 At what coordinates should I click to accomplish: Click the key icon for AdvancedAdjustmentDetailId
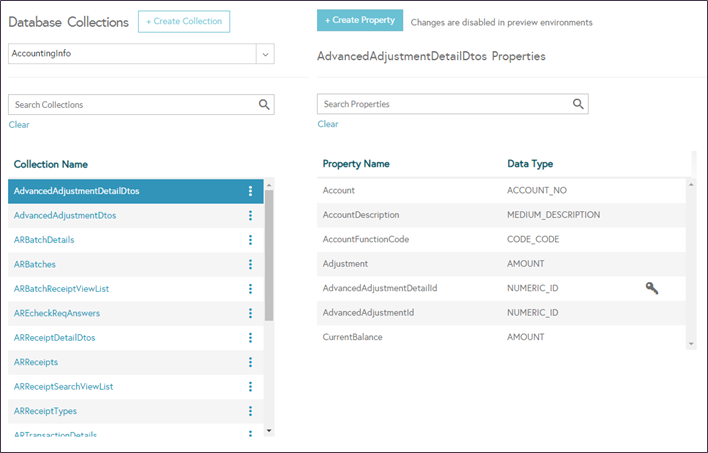click(652, 288)
